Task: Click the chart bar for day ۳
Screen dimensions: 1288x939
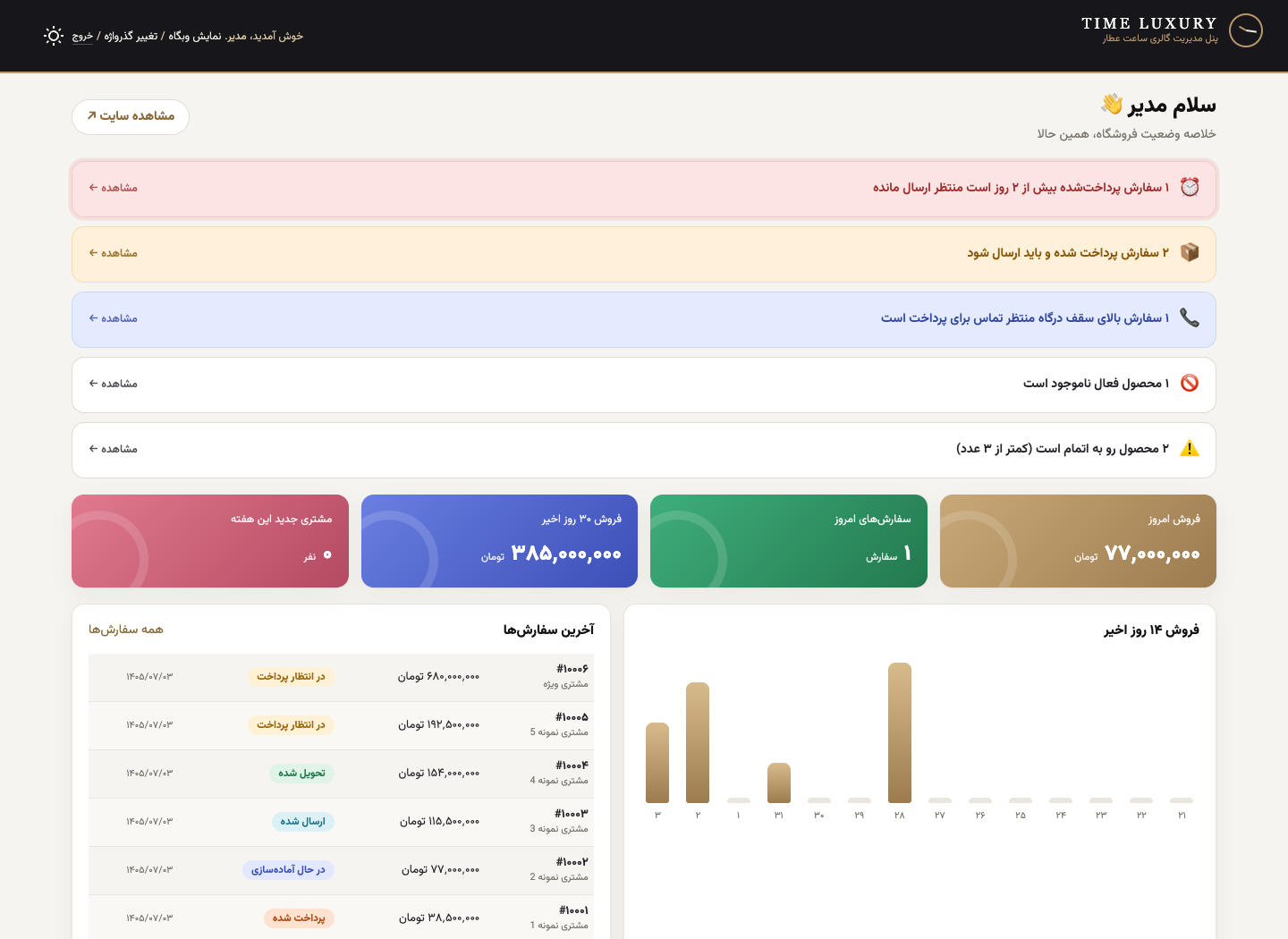Action: coord(657,763)
